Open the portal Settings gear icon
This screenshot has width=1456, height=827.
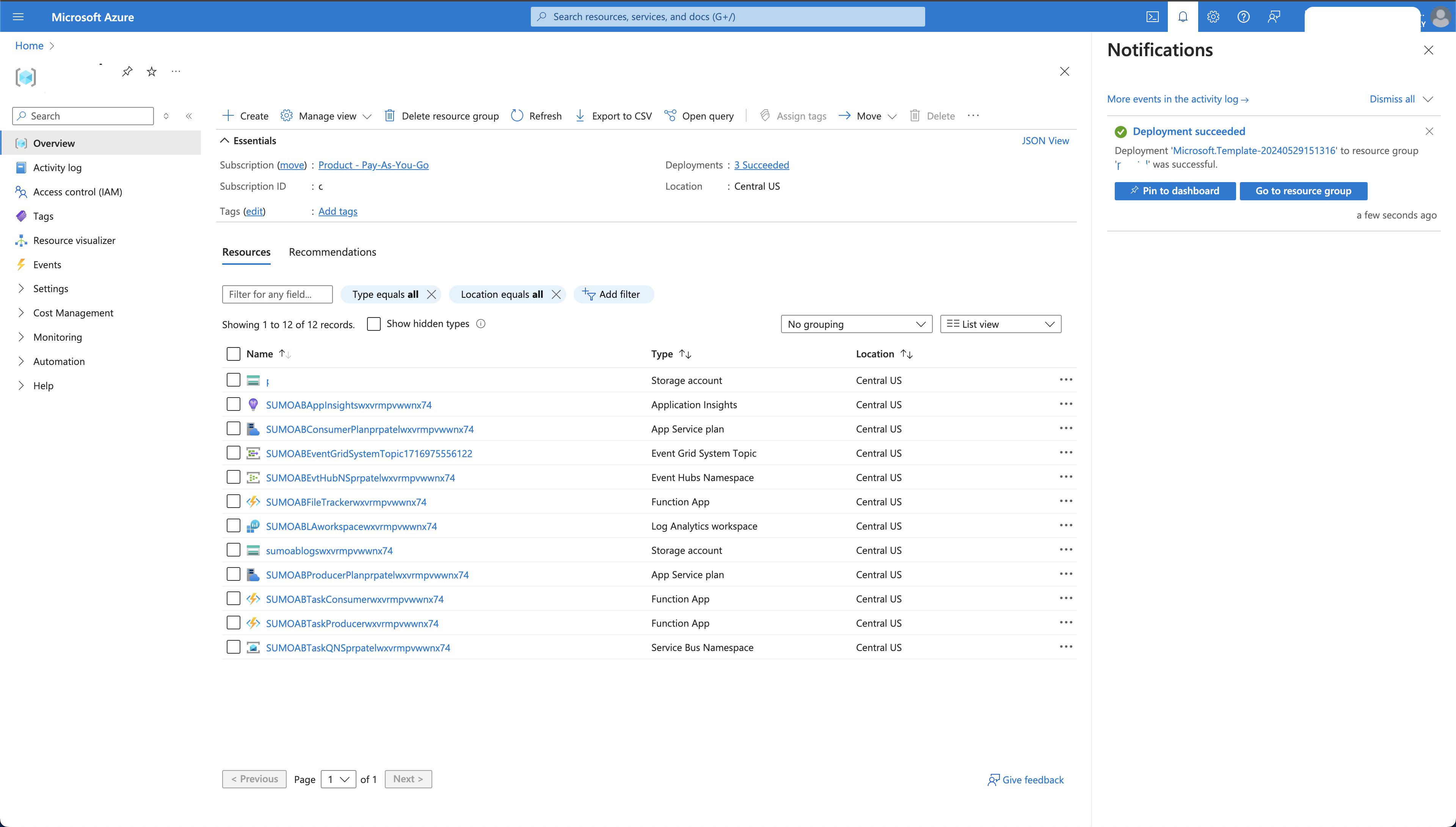pos(1213,16)
